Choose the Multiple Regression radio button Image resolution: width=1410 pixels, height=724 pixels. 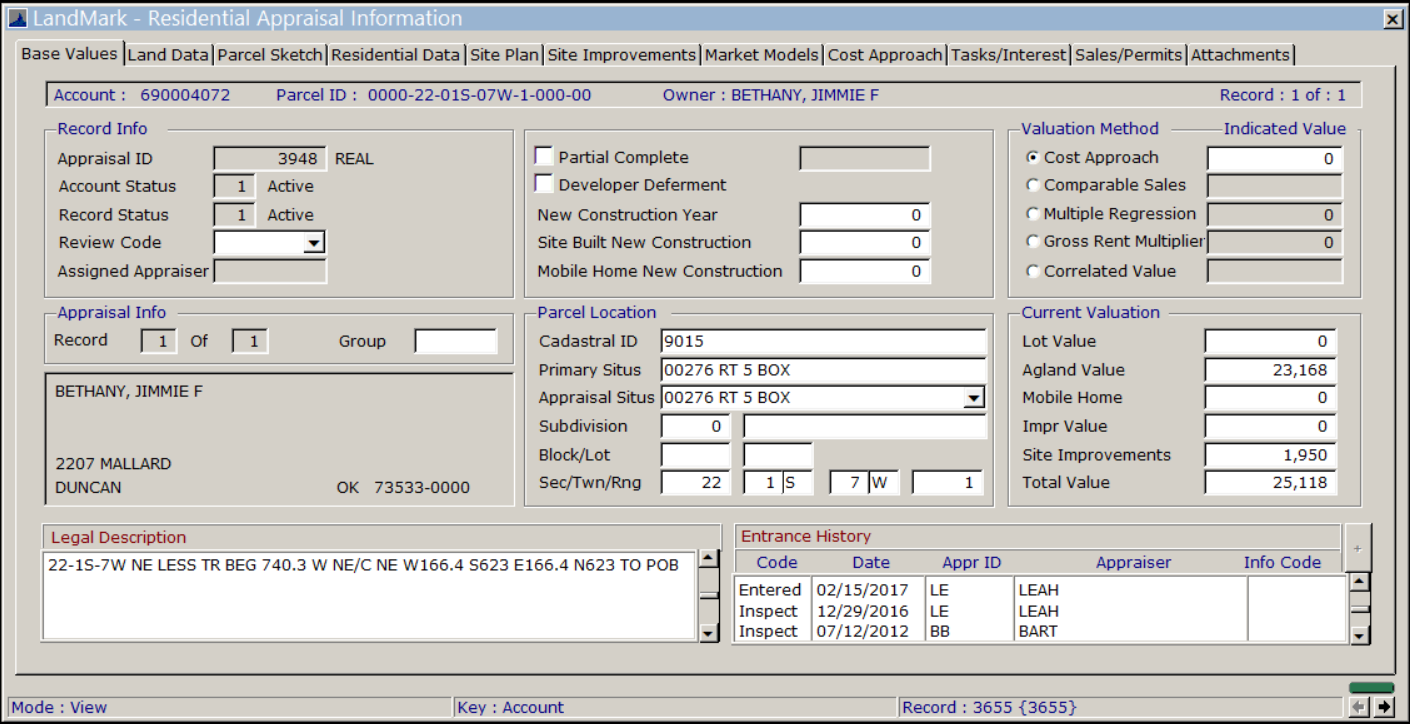coord(1032,214)
